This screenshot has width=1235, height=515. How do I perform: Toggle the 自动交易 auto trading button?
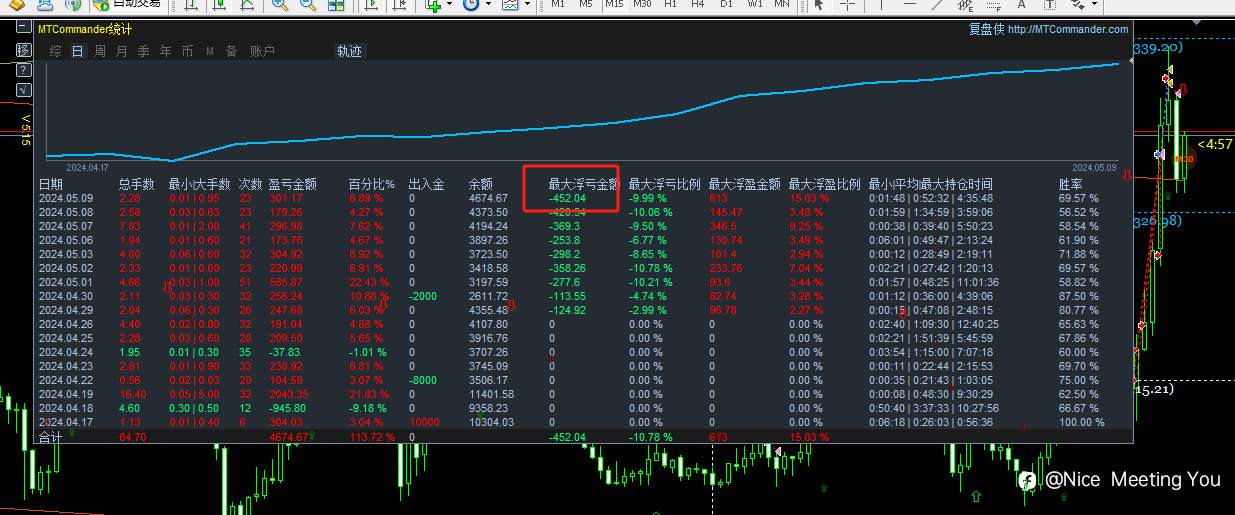[x=126, y=4]
